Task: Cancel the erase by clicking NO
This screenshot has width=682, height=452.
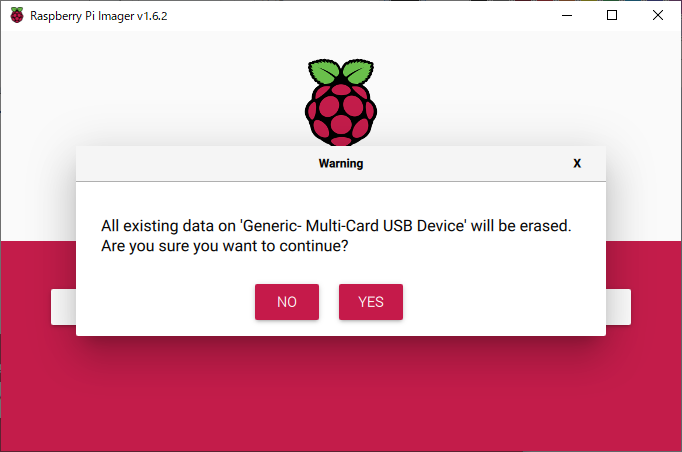Action: (287, 302)
